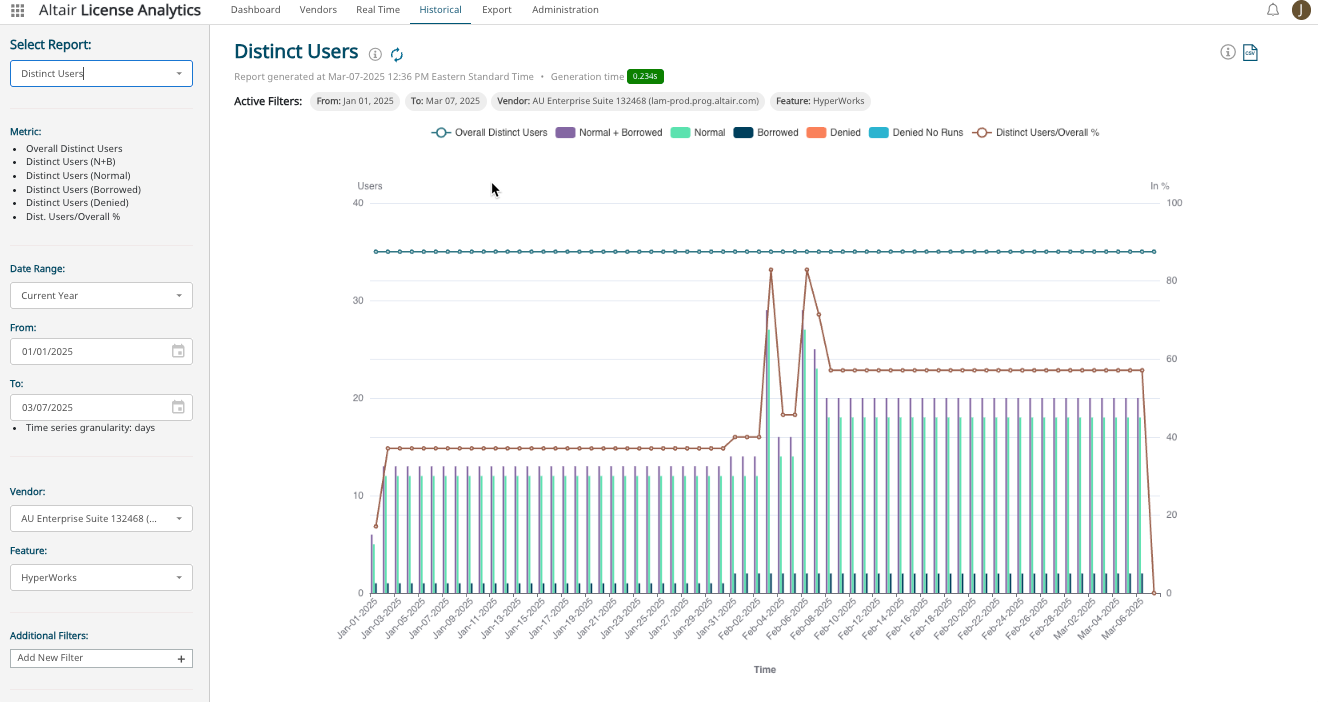Open the From date calendar icon
1318x702 pixels.
coord(178,351)
